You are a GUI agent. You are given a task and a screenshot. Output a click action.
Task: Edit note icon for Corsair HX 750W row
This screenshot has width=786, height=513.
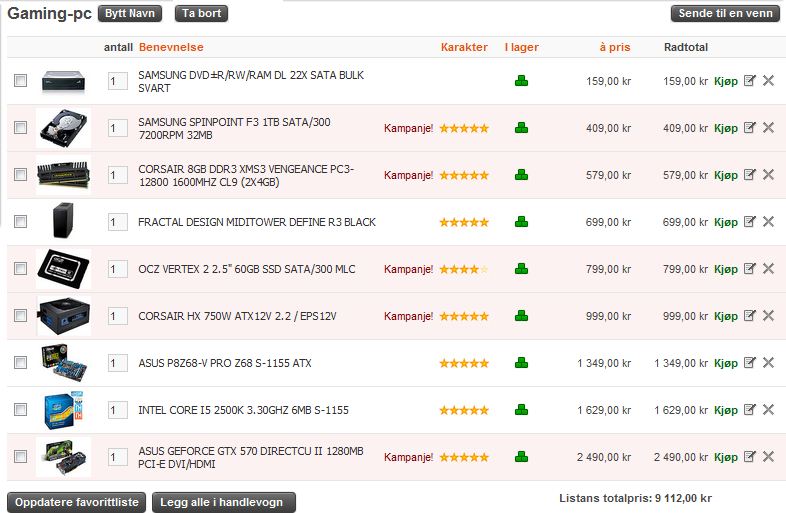tap(749, 315)
